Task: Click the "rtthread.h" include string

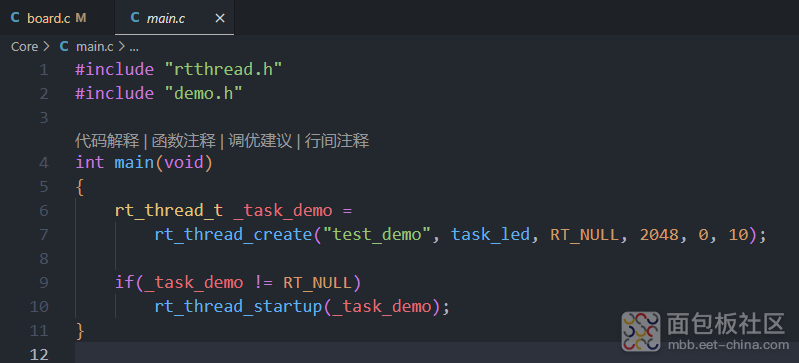Action: [223, 69]
